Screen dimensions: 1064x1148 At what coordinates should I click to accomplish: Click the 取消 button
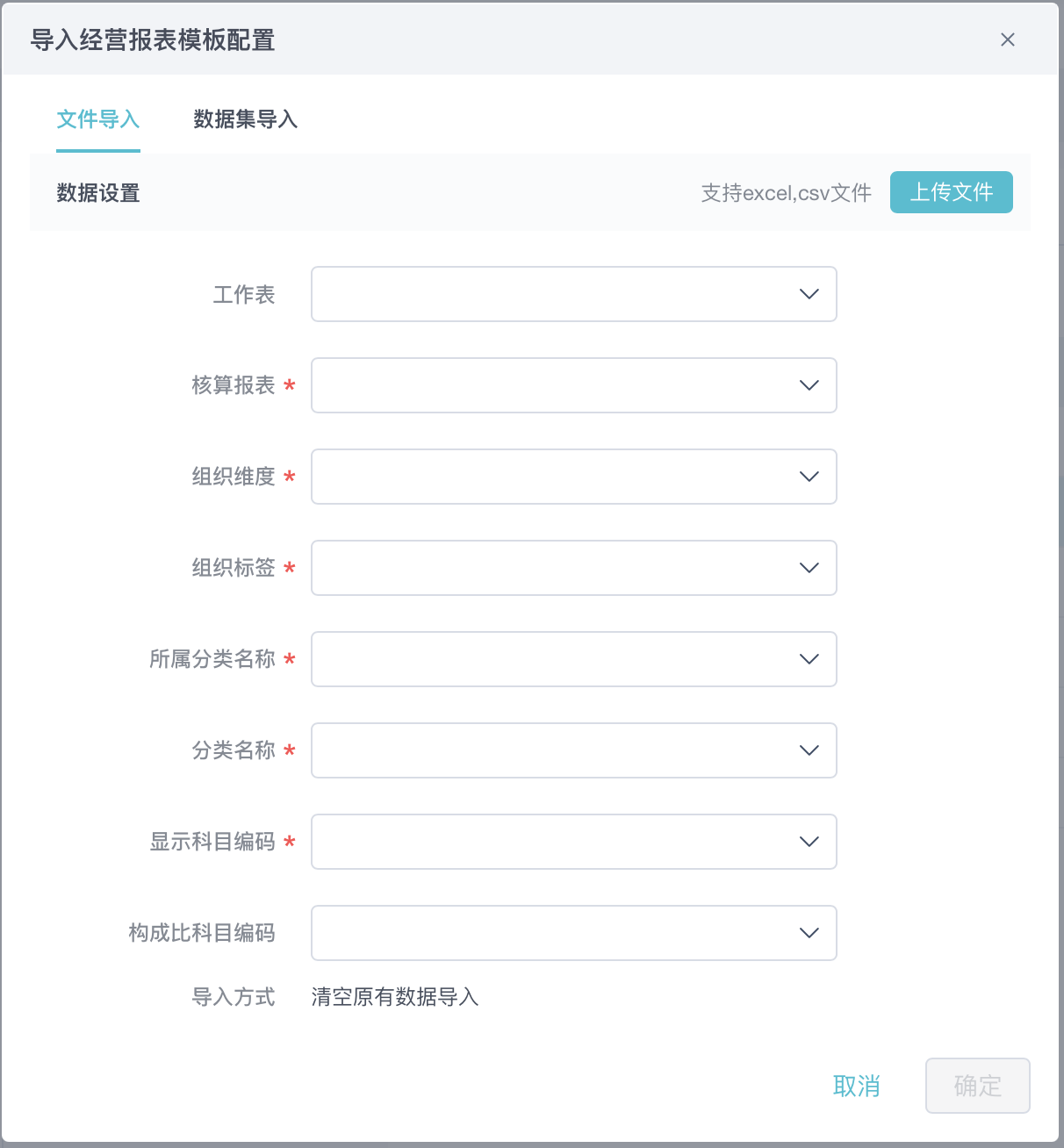[x=856, y=1086]
